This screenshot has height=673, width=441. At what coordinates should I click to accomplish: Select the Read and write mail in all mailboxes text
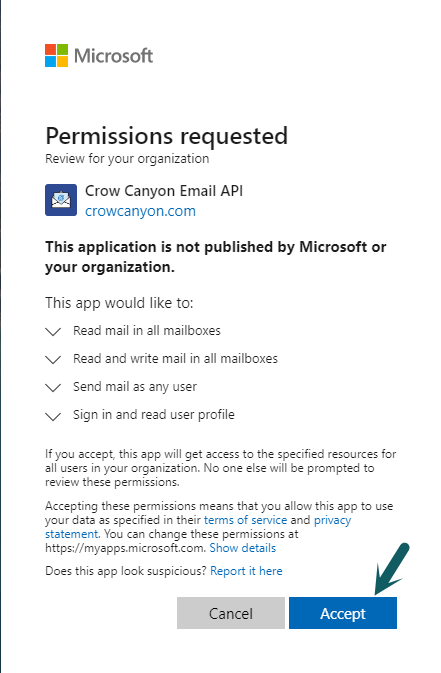(175, 358)
